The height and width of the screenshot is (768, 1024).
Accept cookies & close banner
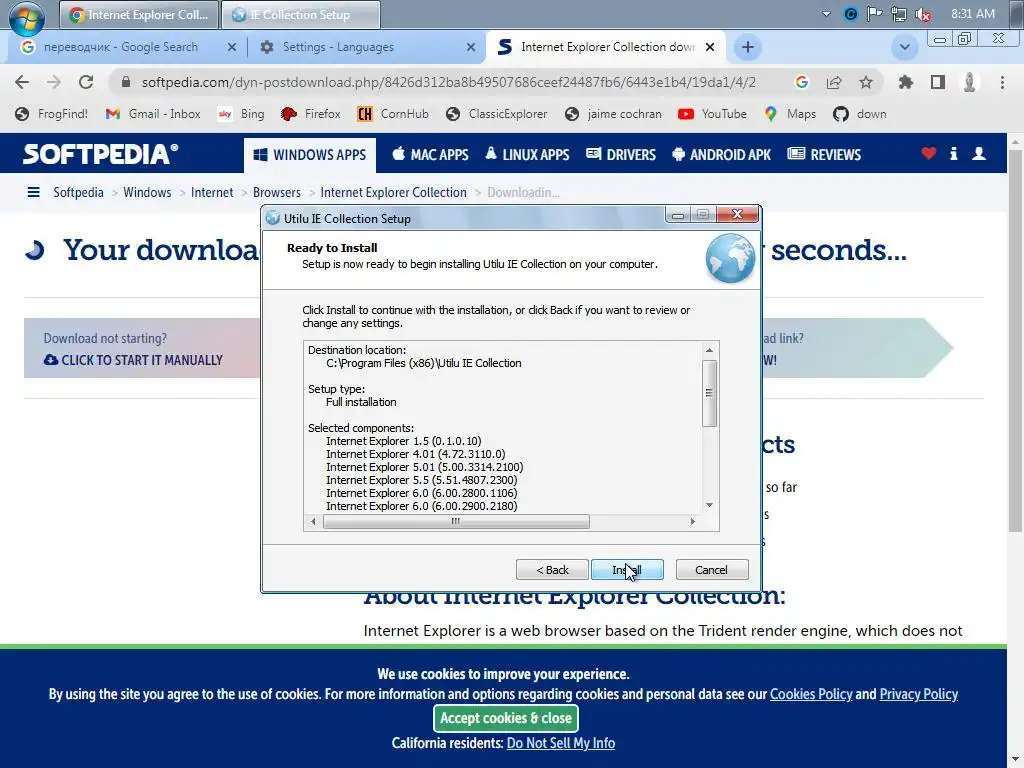tap(505, 718)
